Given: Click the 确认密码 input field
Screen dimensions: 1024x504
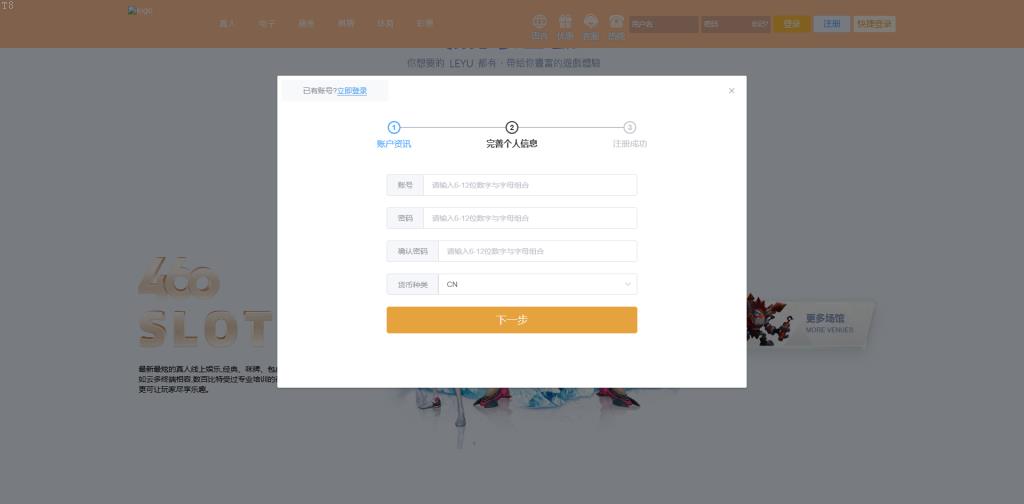Looking at the screenshot, I should click(537, 251).
